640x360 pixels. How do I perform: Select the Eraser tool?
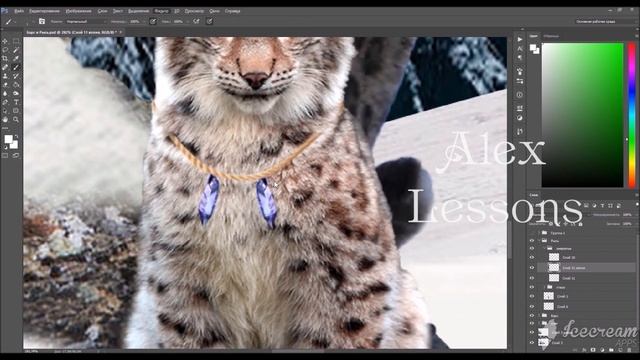(x=5, y=85)
